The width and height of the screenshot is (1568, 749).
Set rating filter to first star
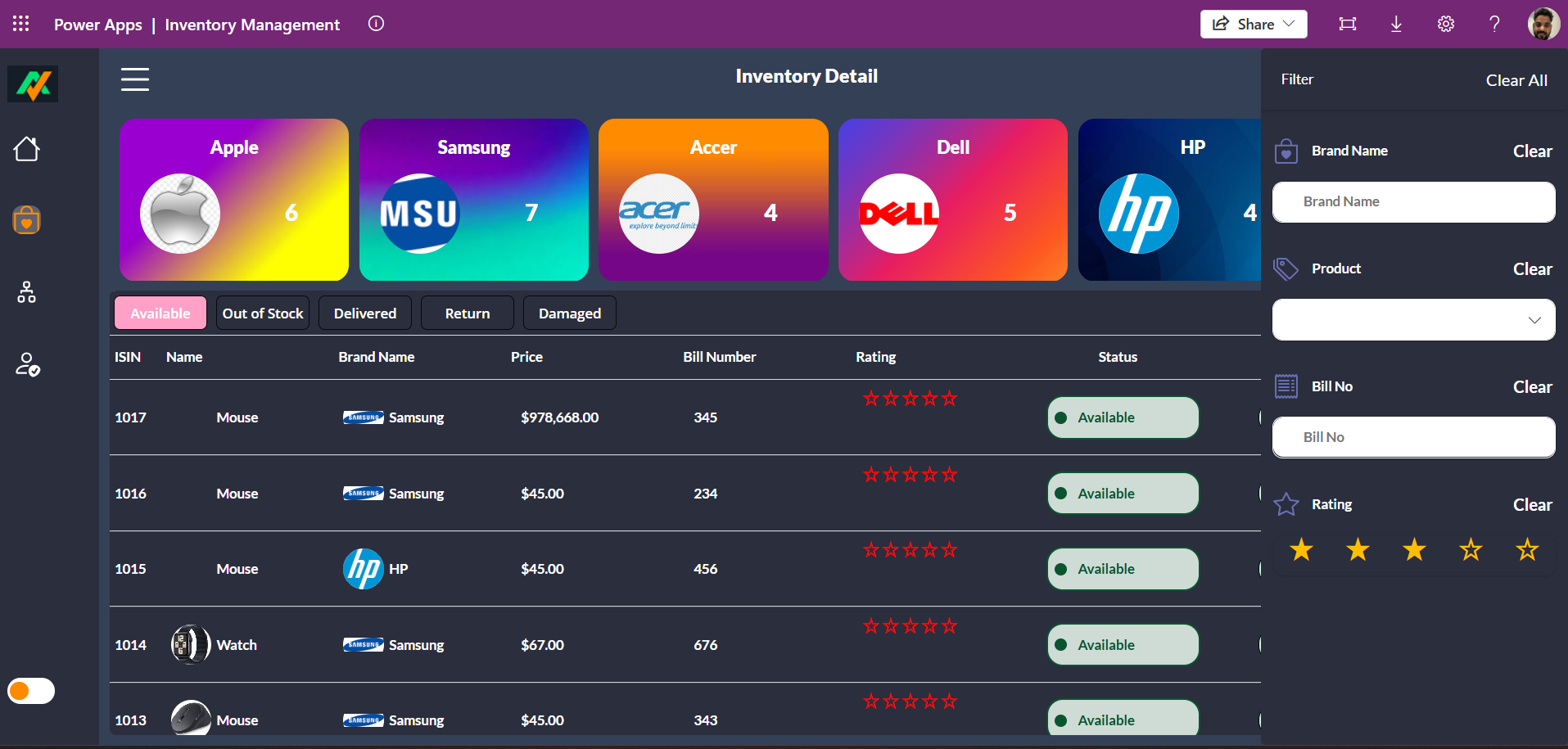pyautogui.click(x=1301, y=550)
